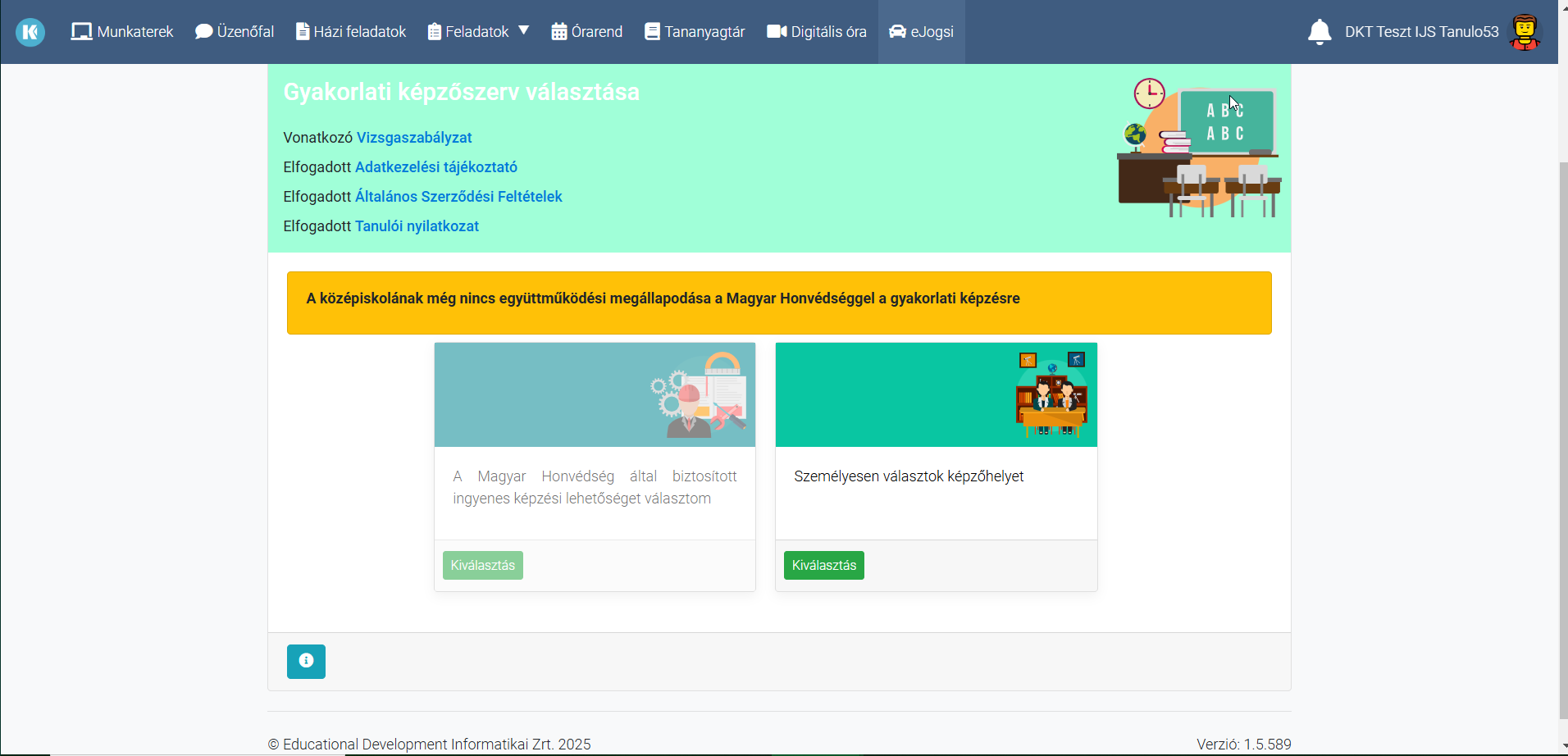
Task: Click the Verzió: 1.5.589 text
Action: (x=1243, y=745)
